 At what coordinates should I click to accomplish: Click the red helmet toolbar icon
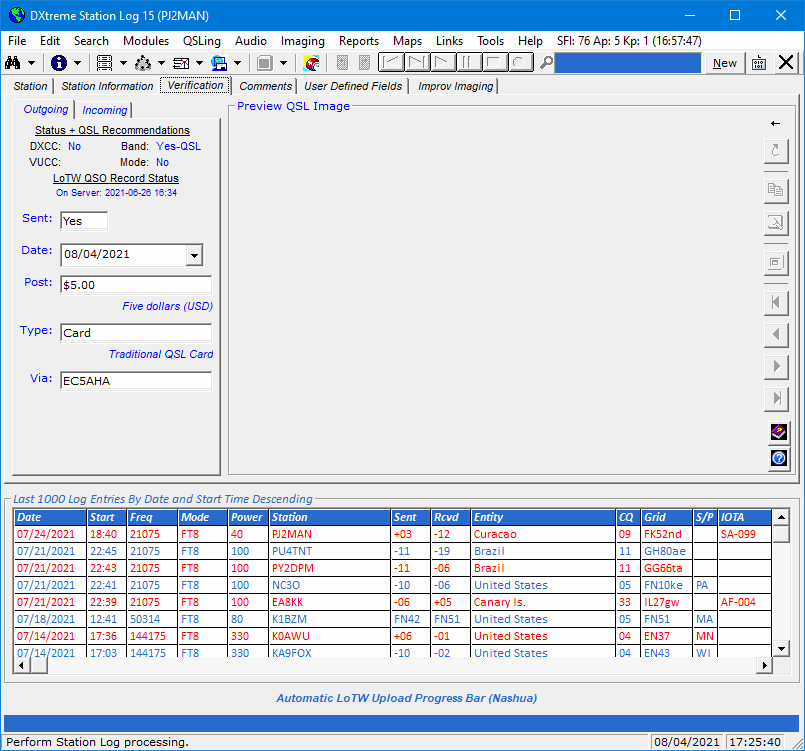pos(310,62)
